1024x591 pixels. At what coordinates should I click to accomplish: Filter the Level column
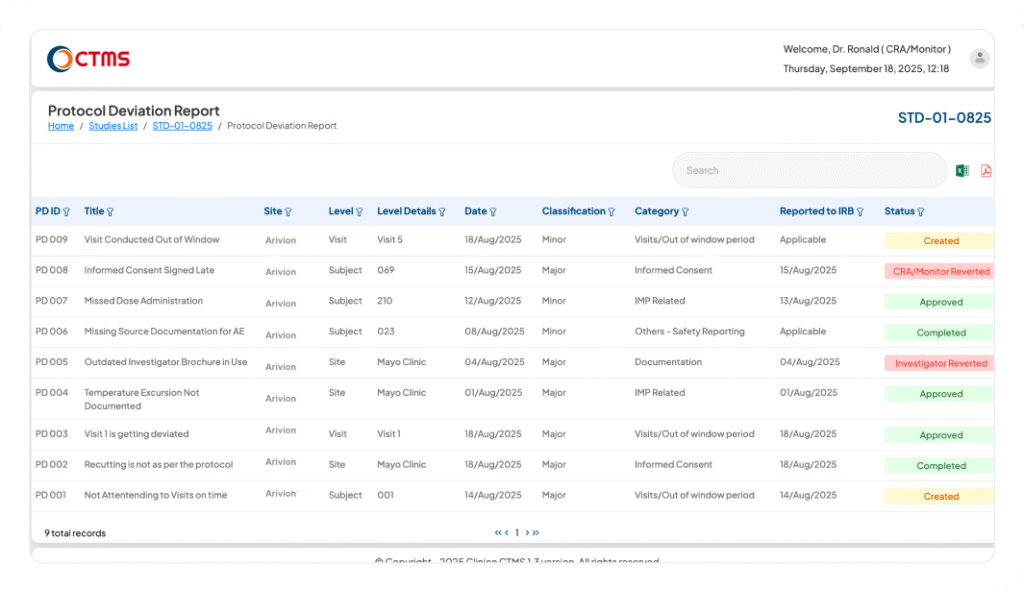[x=359, y=212]
